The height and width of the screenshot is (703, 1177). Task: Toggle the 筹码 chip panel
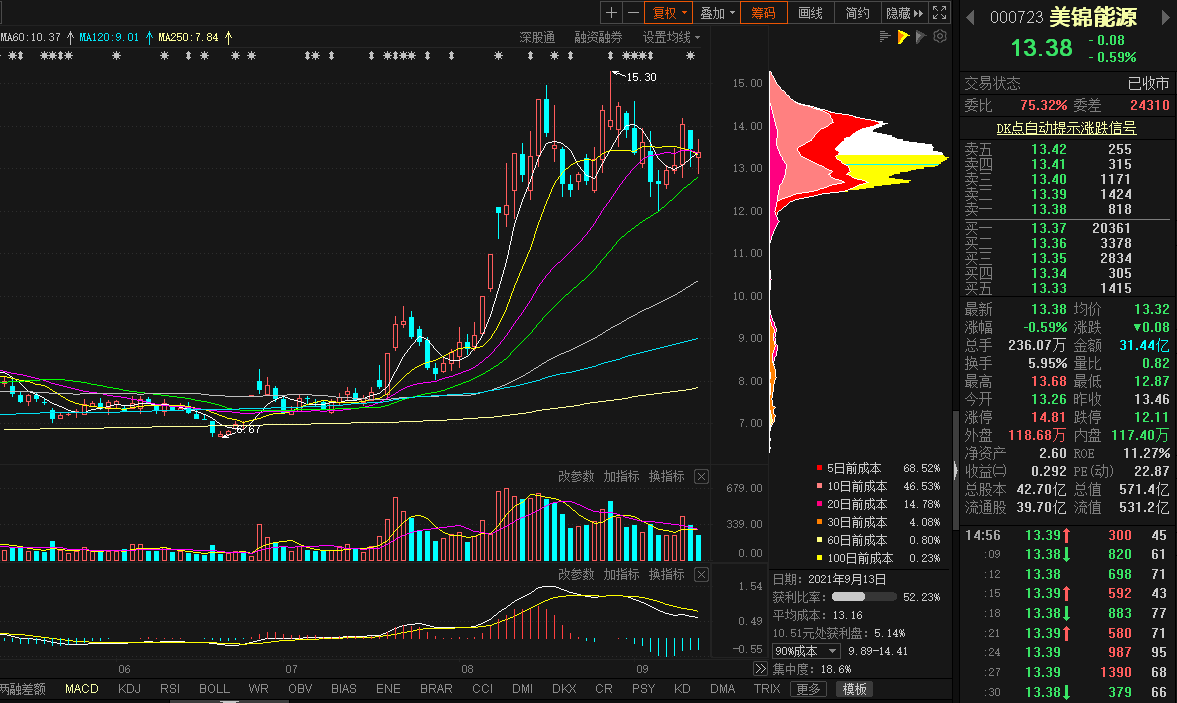[763, 13]
